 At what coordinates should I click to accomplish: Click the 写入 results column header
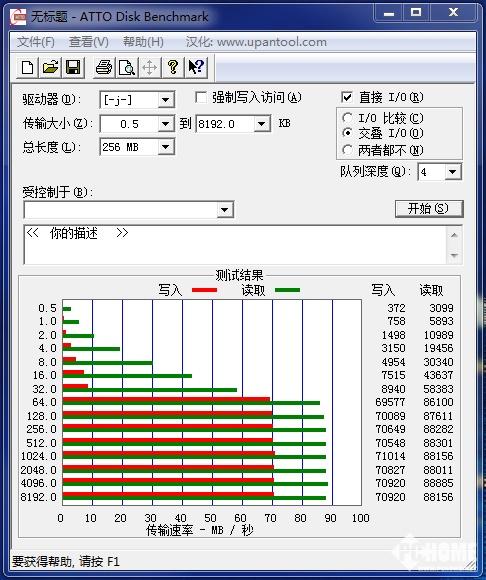(x=383, y=291)
